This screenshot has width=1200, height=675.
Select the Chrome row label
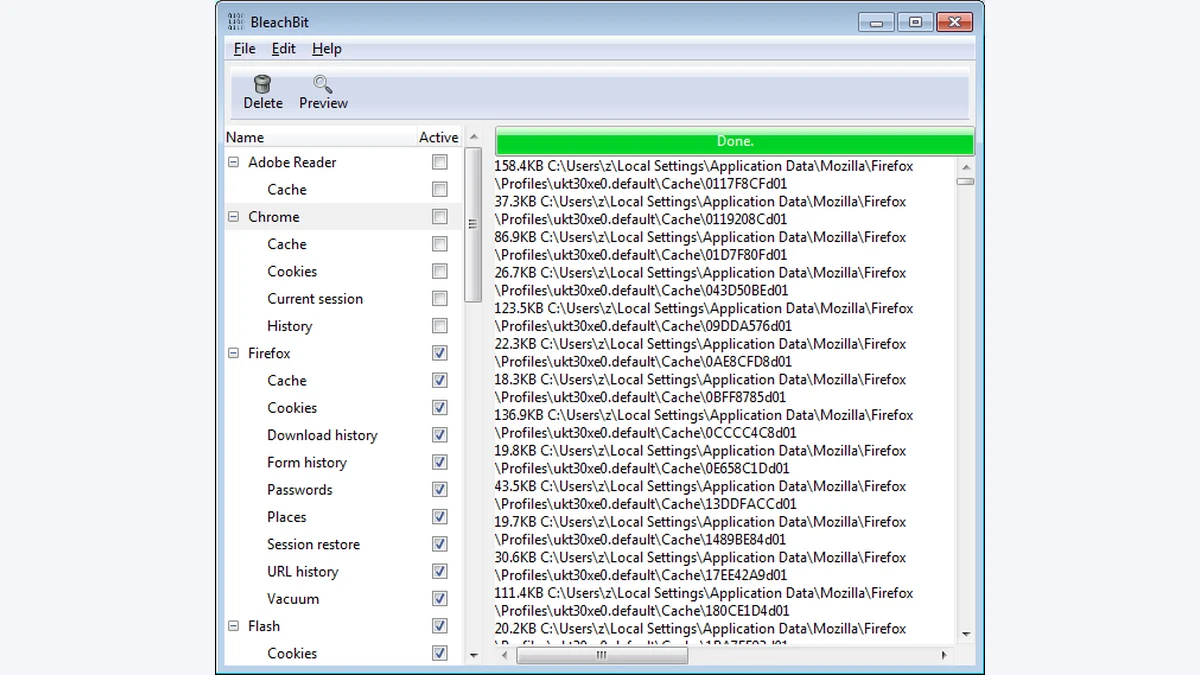[x=273, y=217]
